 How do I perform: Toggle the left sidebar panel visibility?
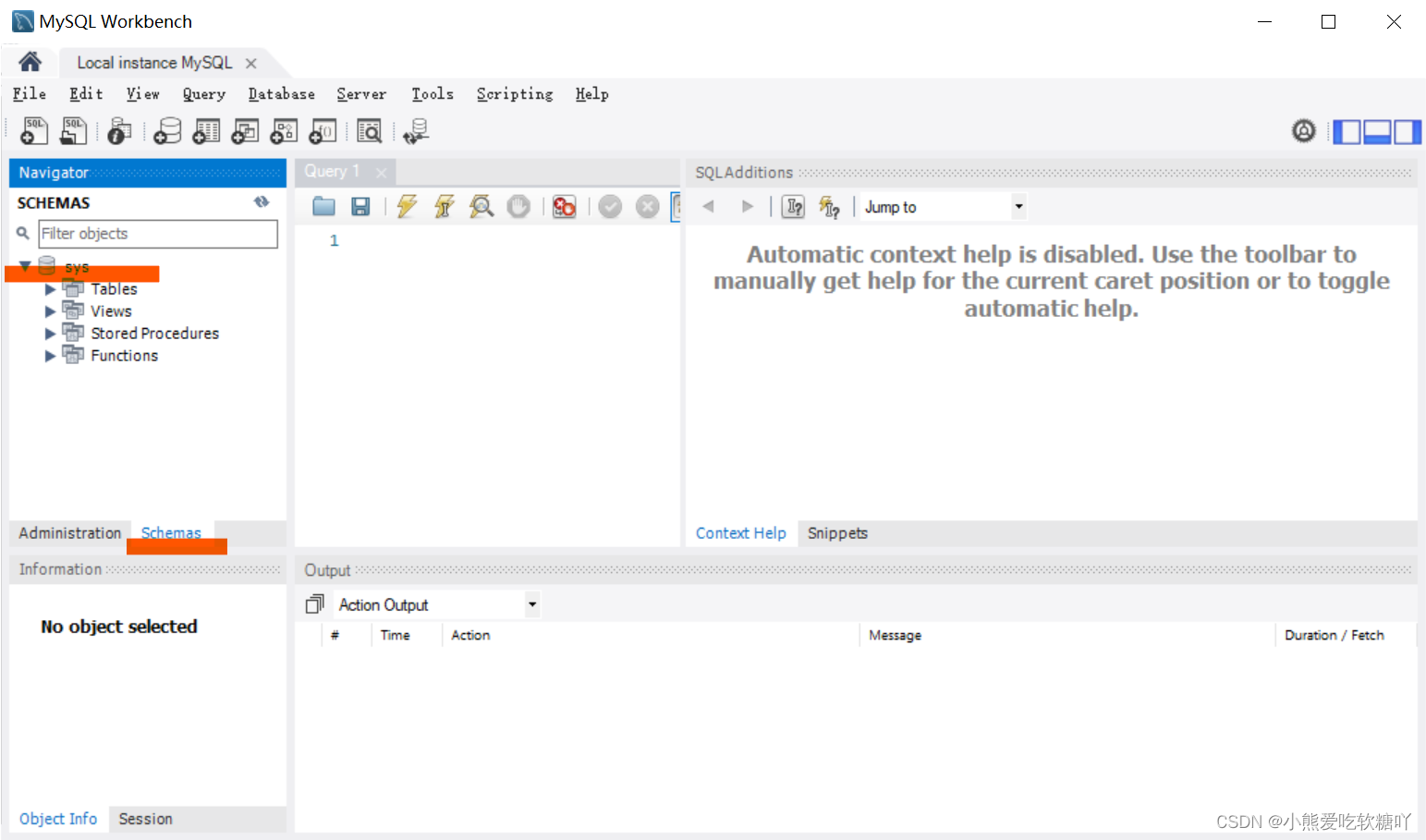[1347, 132]
